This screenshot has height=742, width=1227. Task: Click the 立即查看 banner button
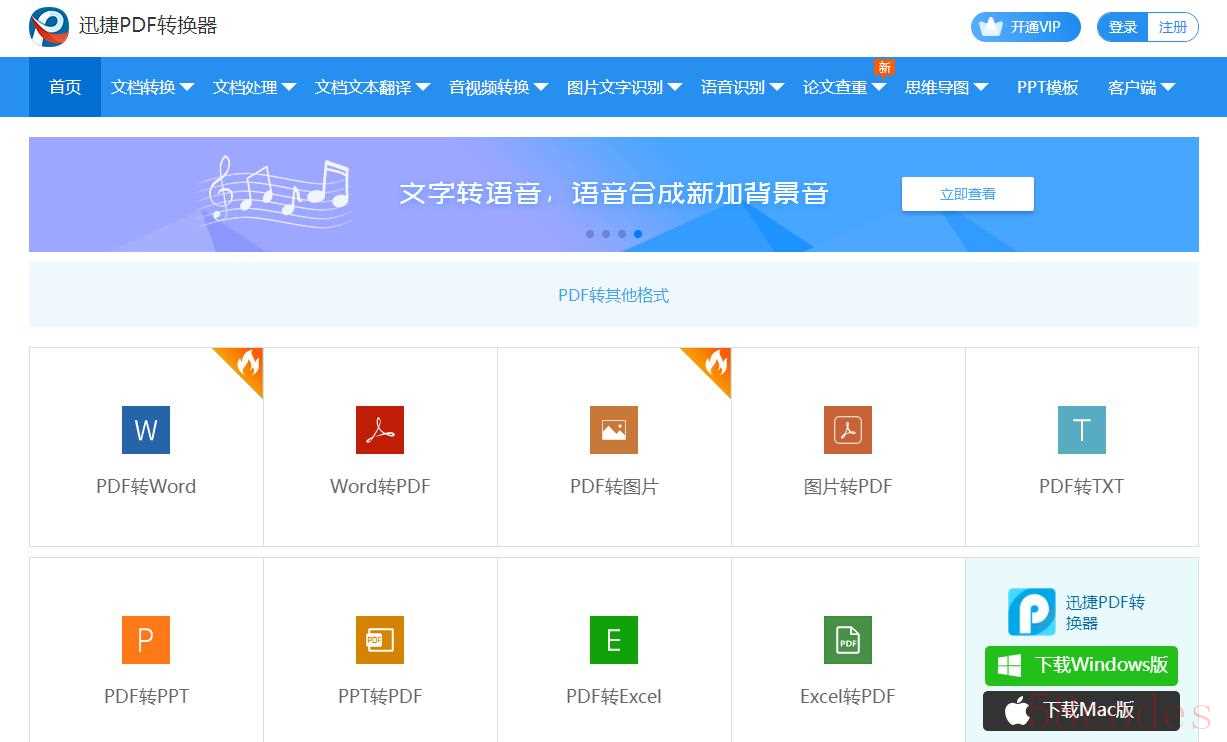[967, 194]
